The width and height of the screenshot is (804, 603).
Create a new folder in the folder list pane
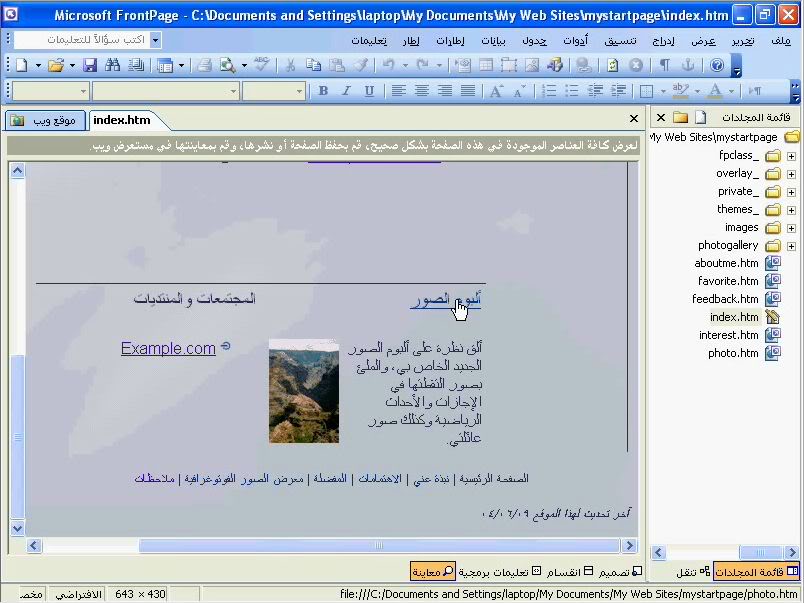[680, 117]
